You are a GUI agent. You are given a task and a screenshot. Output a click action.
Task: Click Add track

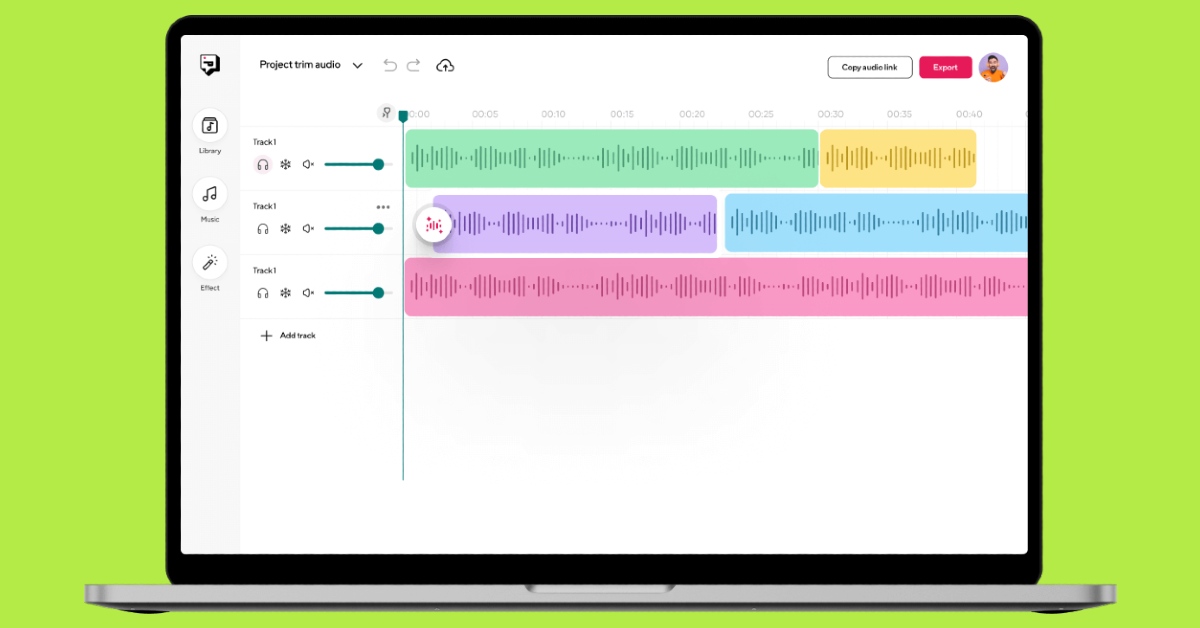click(288, 336)
